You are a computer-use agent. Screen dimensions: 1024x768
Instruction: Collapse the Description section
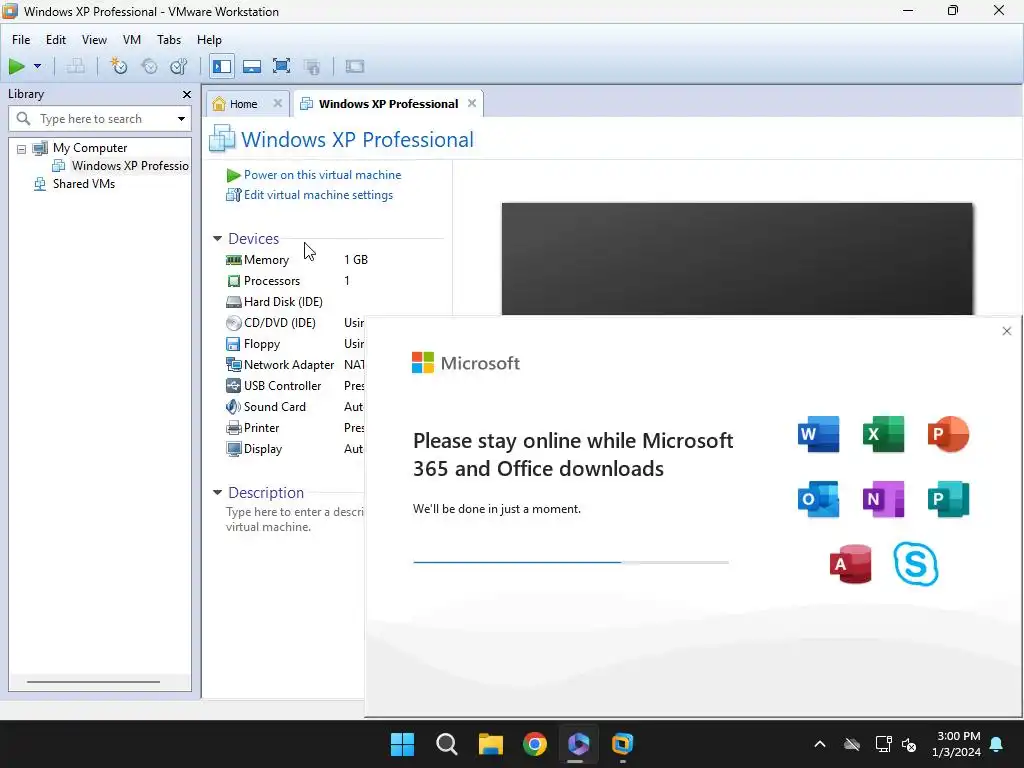point(217,493)
